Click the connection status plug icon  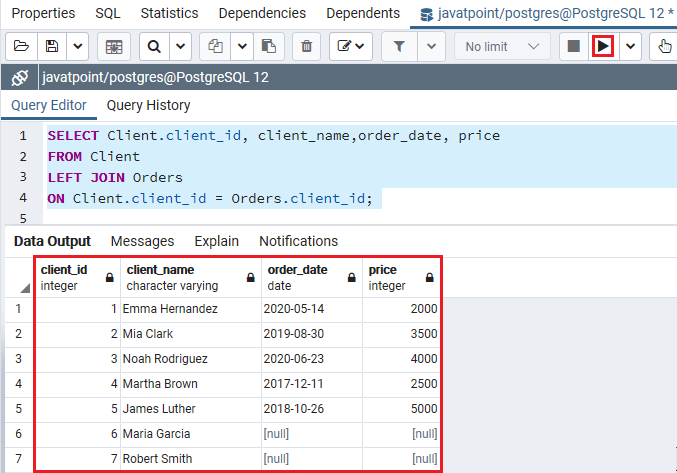[x=20, y=78]
